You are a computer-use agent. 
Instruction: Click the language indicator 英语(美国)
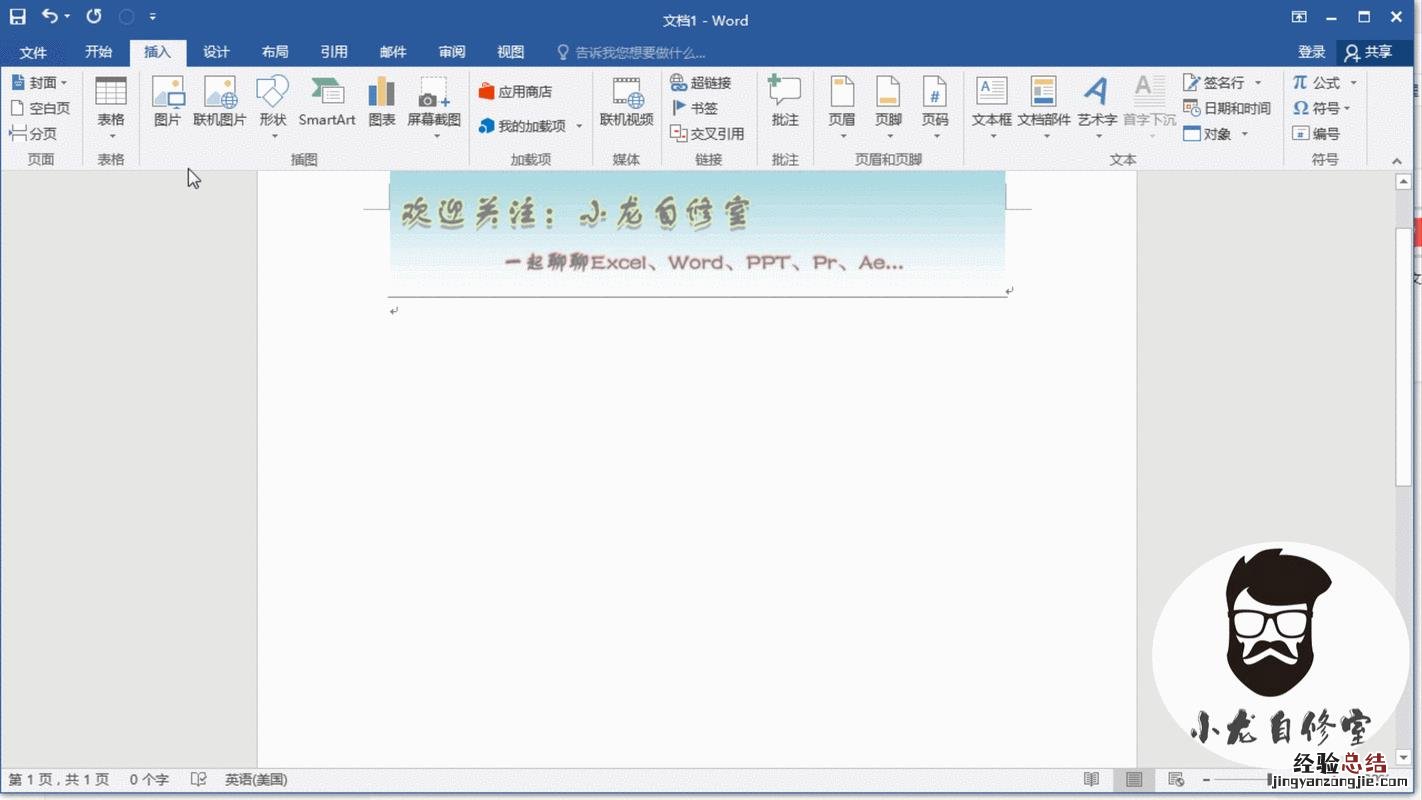[256, 779]
